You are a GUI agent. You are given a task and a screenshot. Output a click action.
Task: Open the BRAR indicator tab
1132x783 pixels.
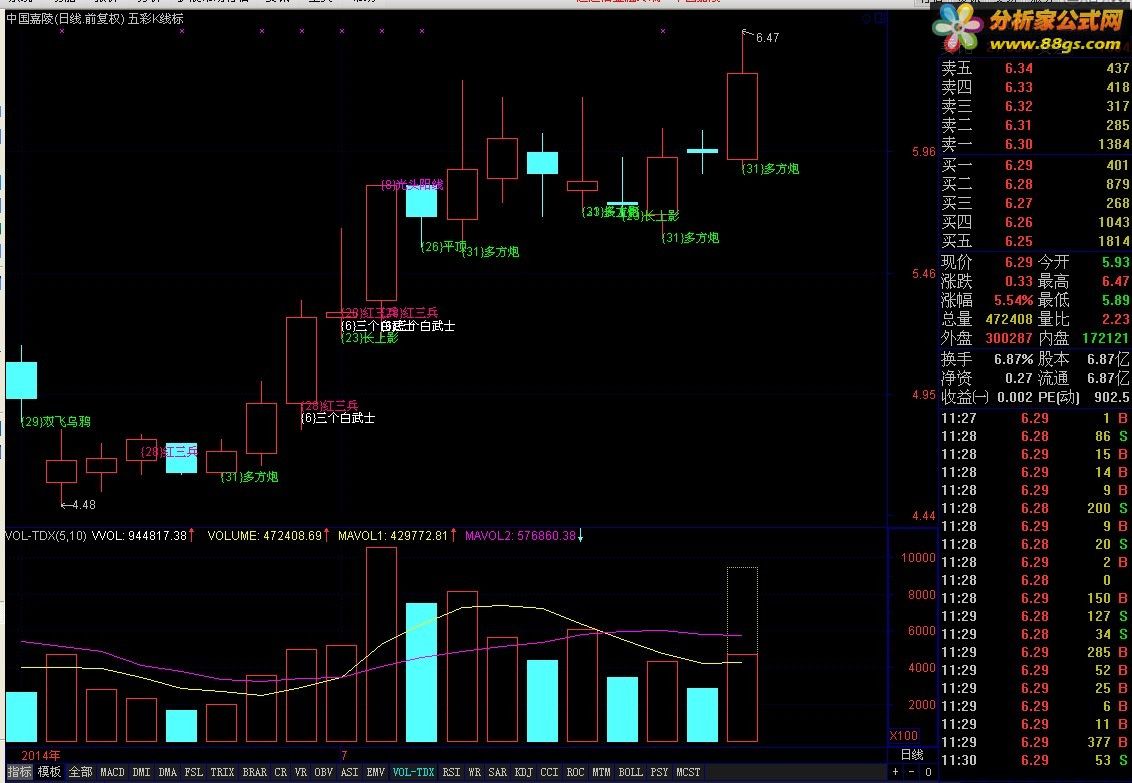254,772
